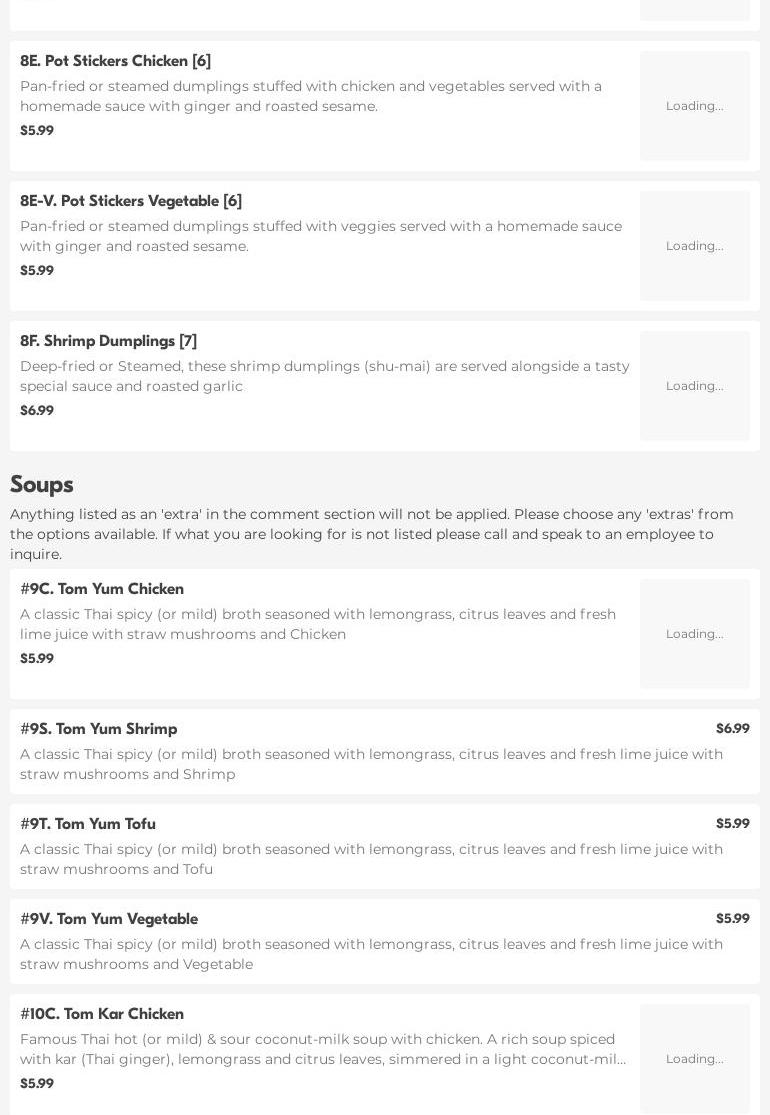Open the 8E. Pot Stickers Chicken item
This screenshot has width=770, height=1115.
click(115, 61)
